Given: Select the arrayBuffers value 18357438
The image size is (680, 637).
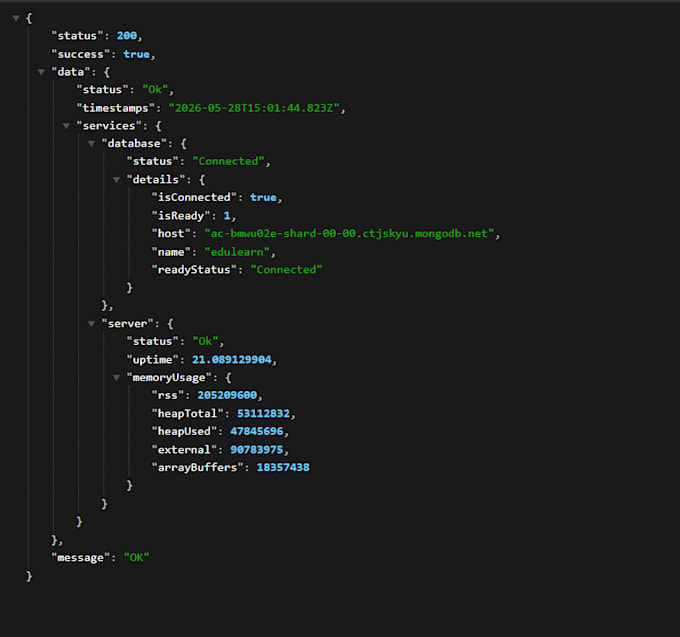Looking at the screenshot, I should coord(283,467).
